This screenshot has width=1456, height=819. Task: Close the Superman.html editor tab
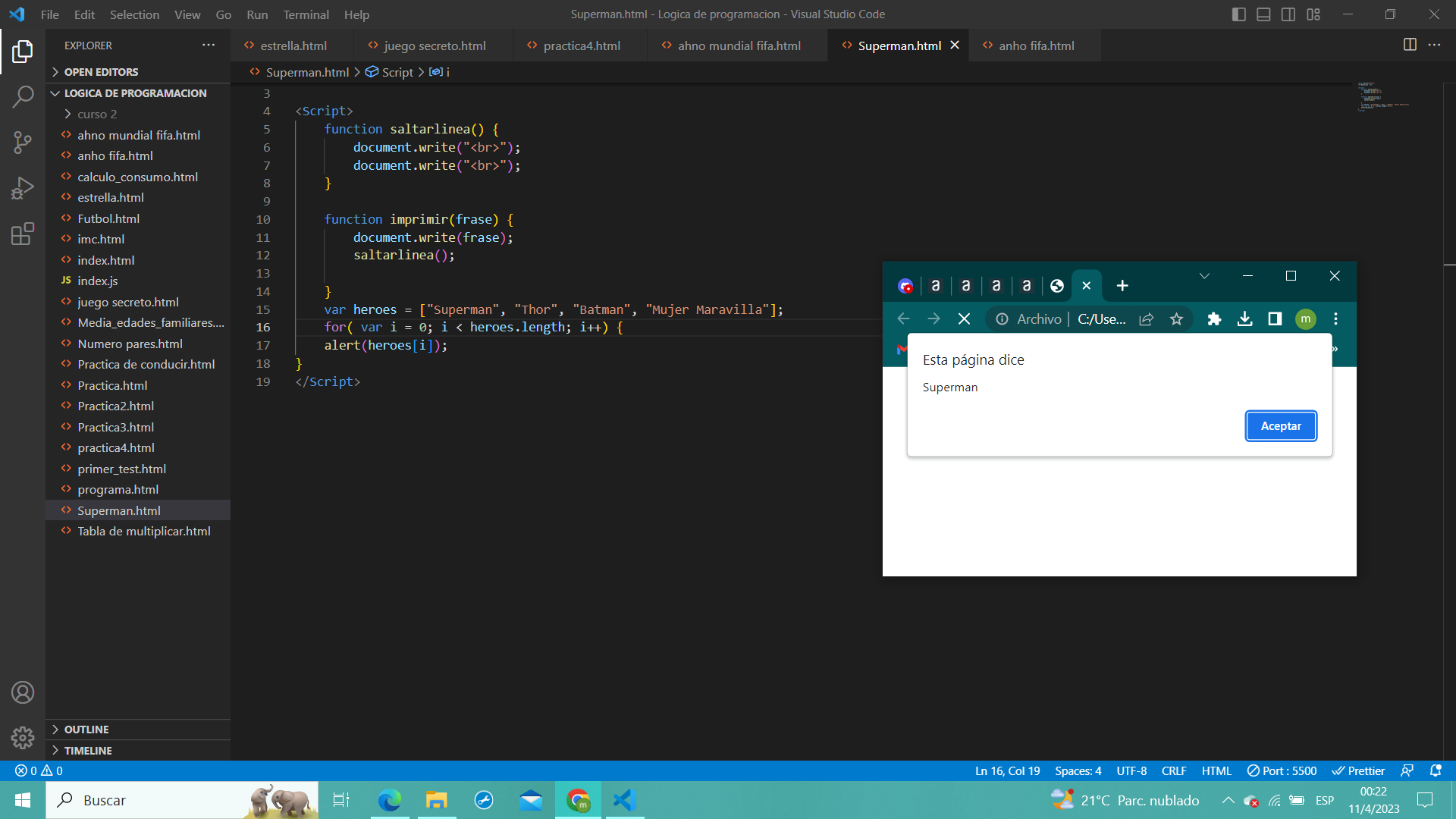(x=955, y=45)
